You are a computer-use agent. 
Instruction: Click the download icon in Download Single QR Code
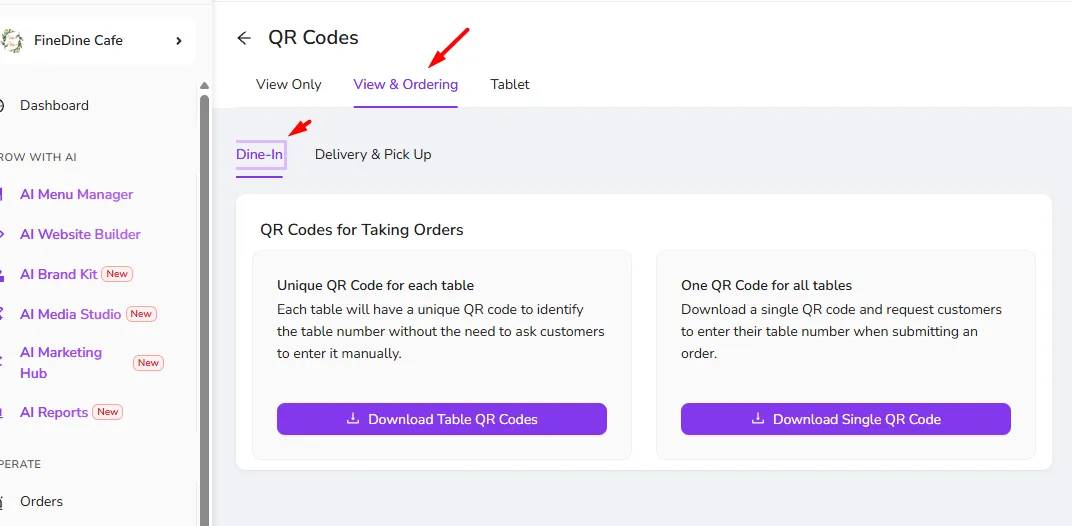point(758,419)
